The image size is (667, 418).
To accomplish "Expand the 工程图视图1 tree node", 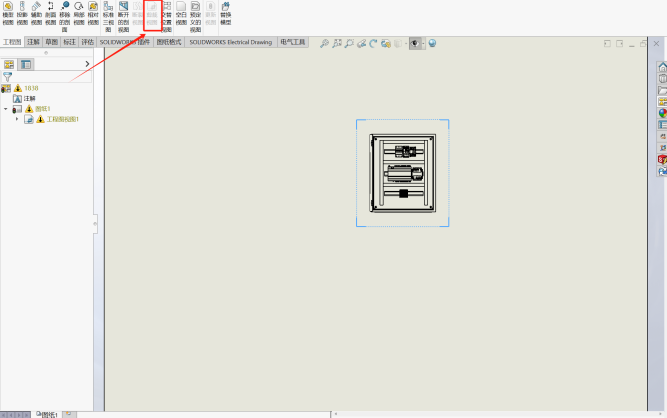I will pyautogui.click(x=17, y=119).
